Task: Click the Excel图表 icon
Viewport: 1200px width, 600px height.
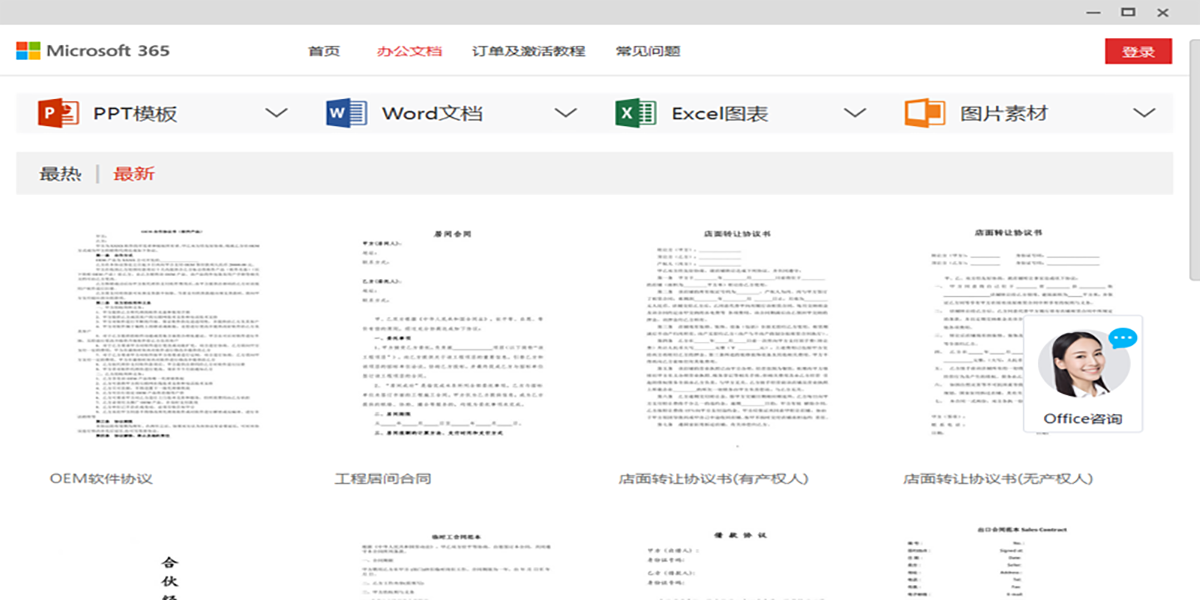Action: tap(636, 113)
